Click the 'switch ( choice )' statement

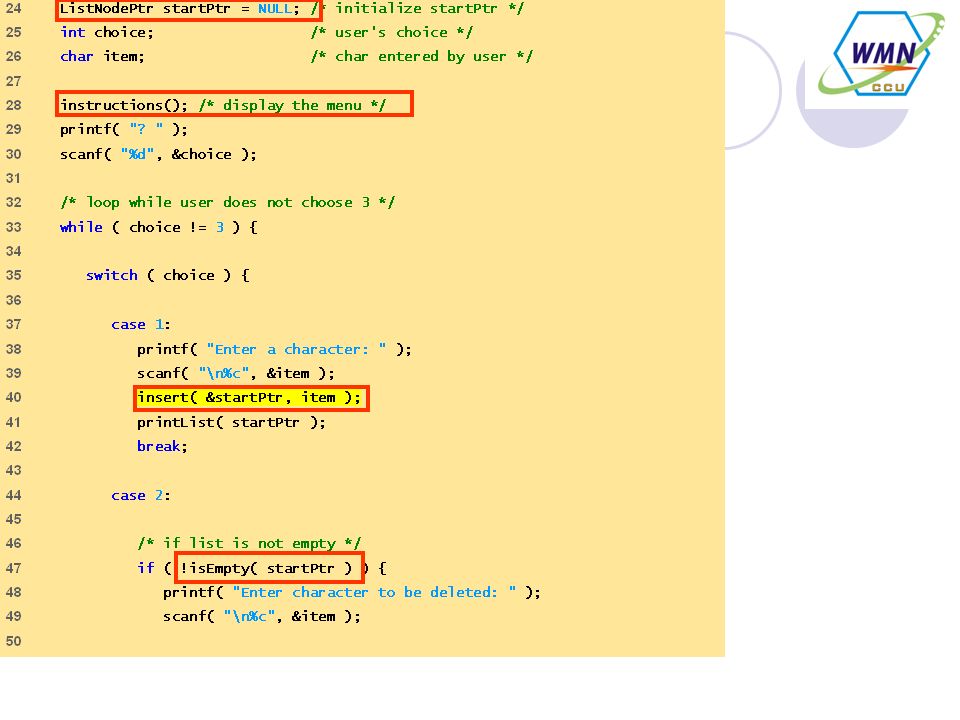[x=167, y=276]
